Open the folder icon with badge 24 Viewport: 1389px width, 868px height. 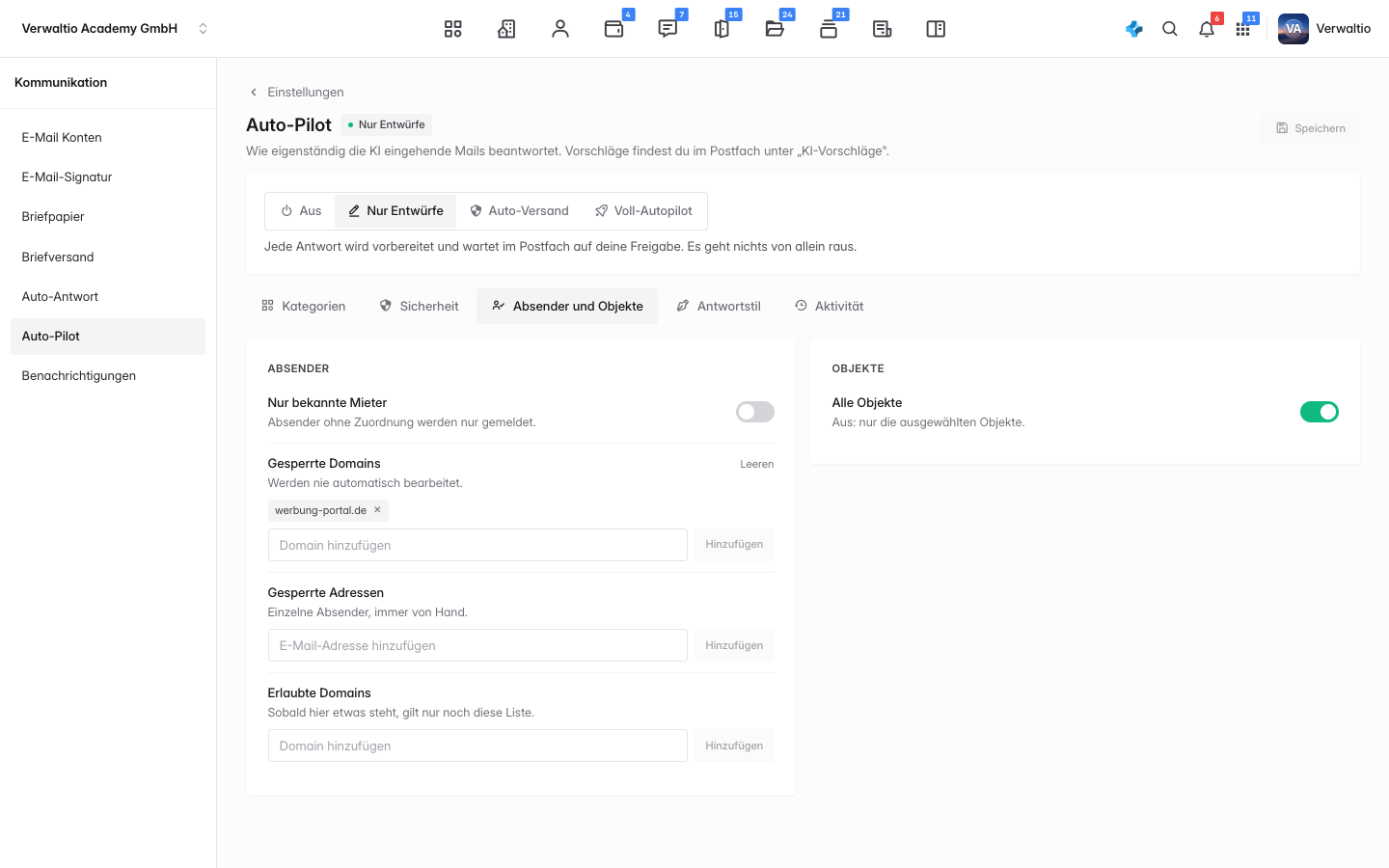[775, 29]
